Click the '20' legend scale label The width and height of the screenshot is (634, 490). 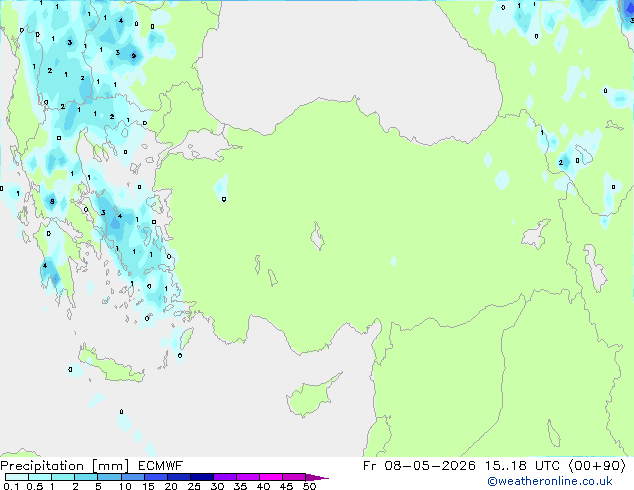[171, 486]
